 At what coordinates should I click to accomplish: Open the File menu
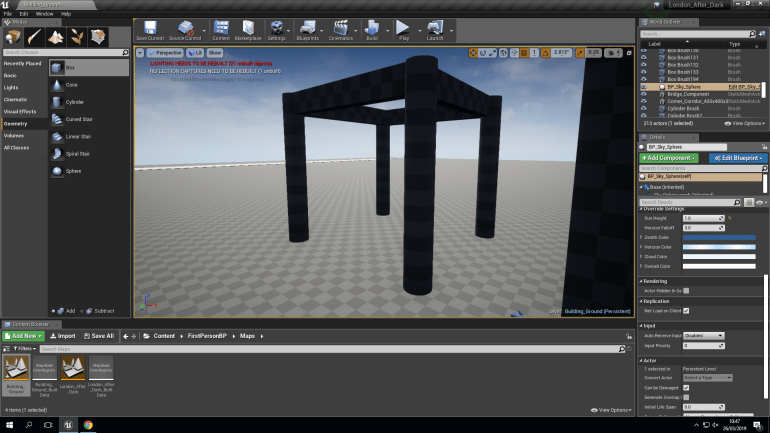pos(8,14)
